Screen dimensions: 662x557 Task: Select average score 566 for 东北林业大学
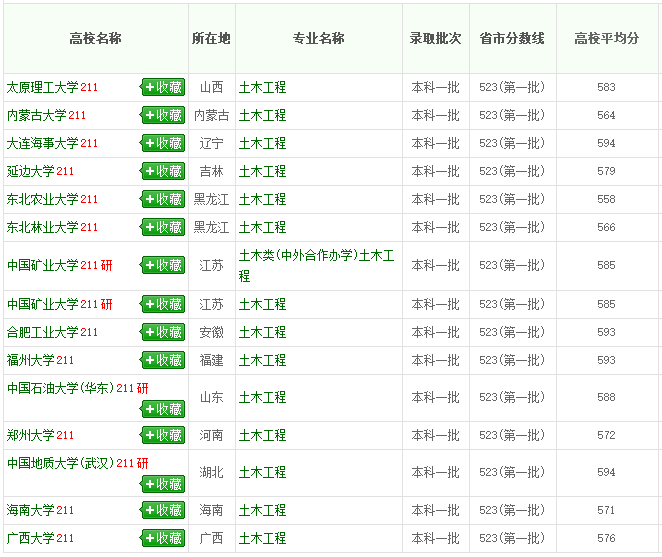(606, 227)
